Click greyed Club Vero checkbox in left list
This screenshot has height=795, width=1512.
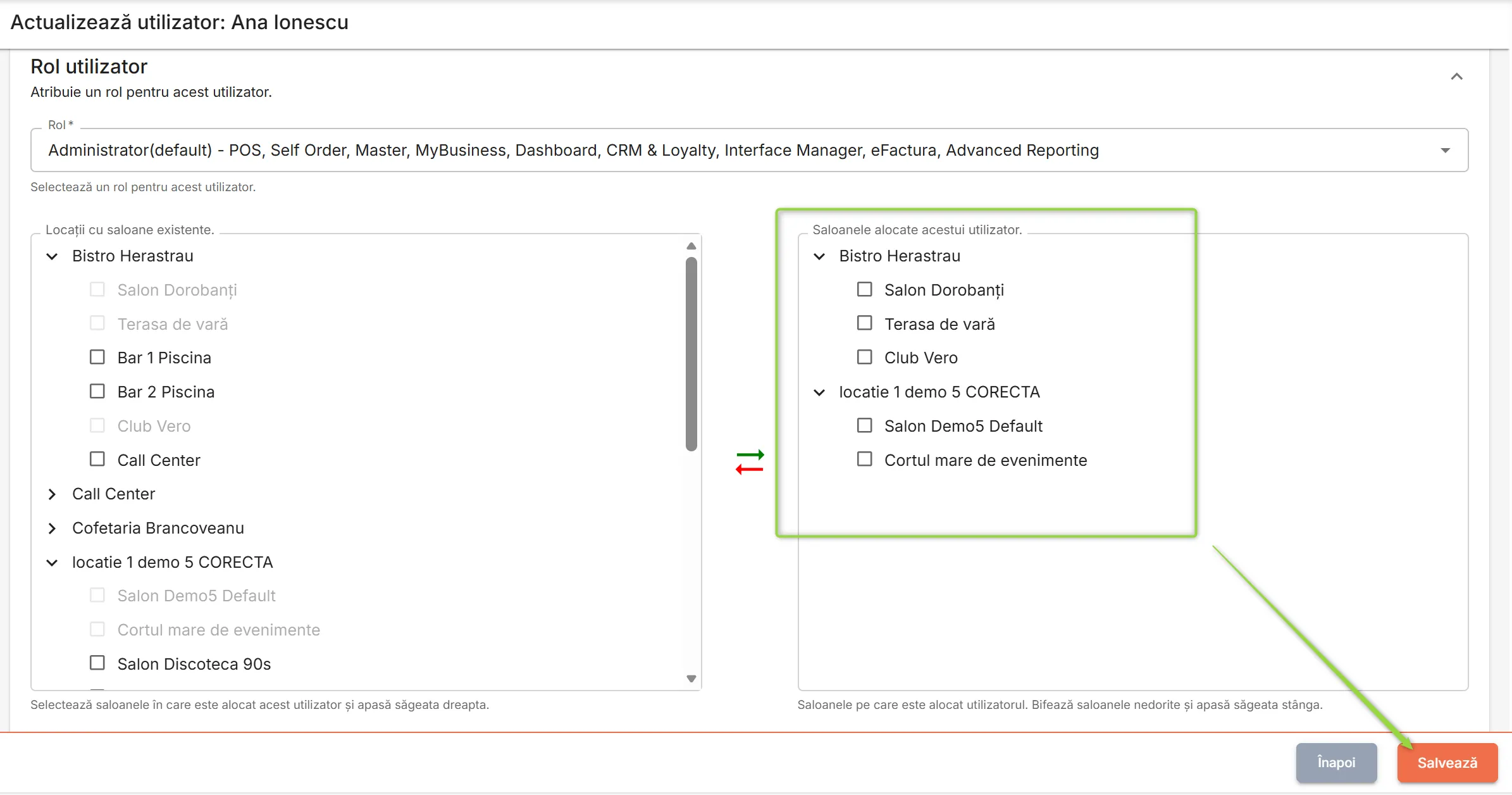(x=97, y=425)
